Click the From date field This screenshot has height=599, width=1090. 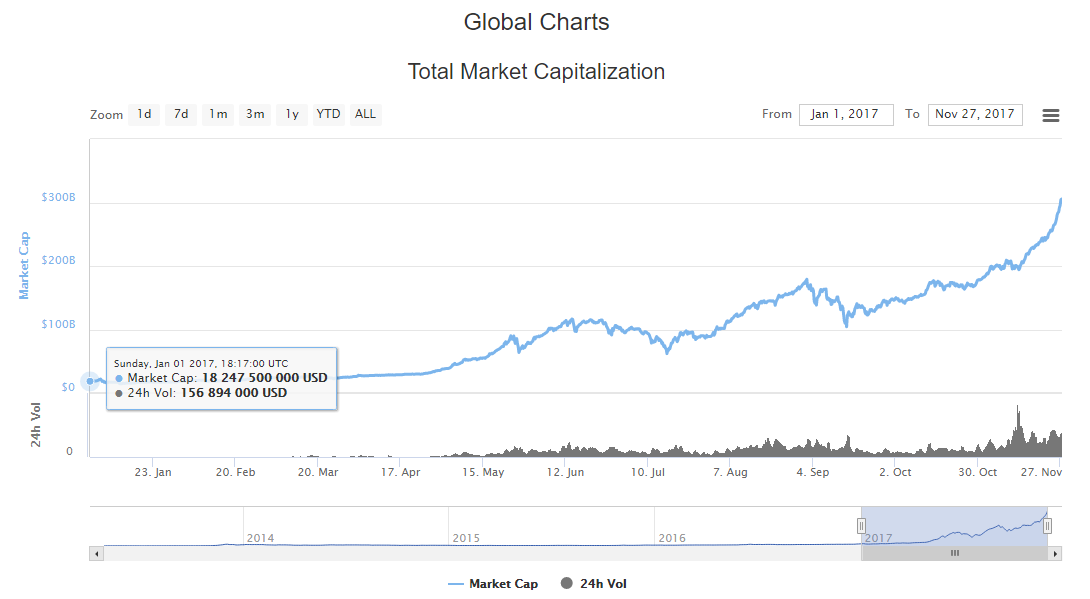click(x=845, y=114)
